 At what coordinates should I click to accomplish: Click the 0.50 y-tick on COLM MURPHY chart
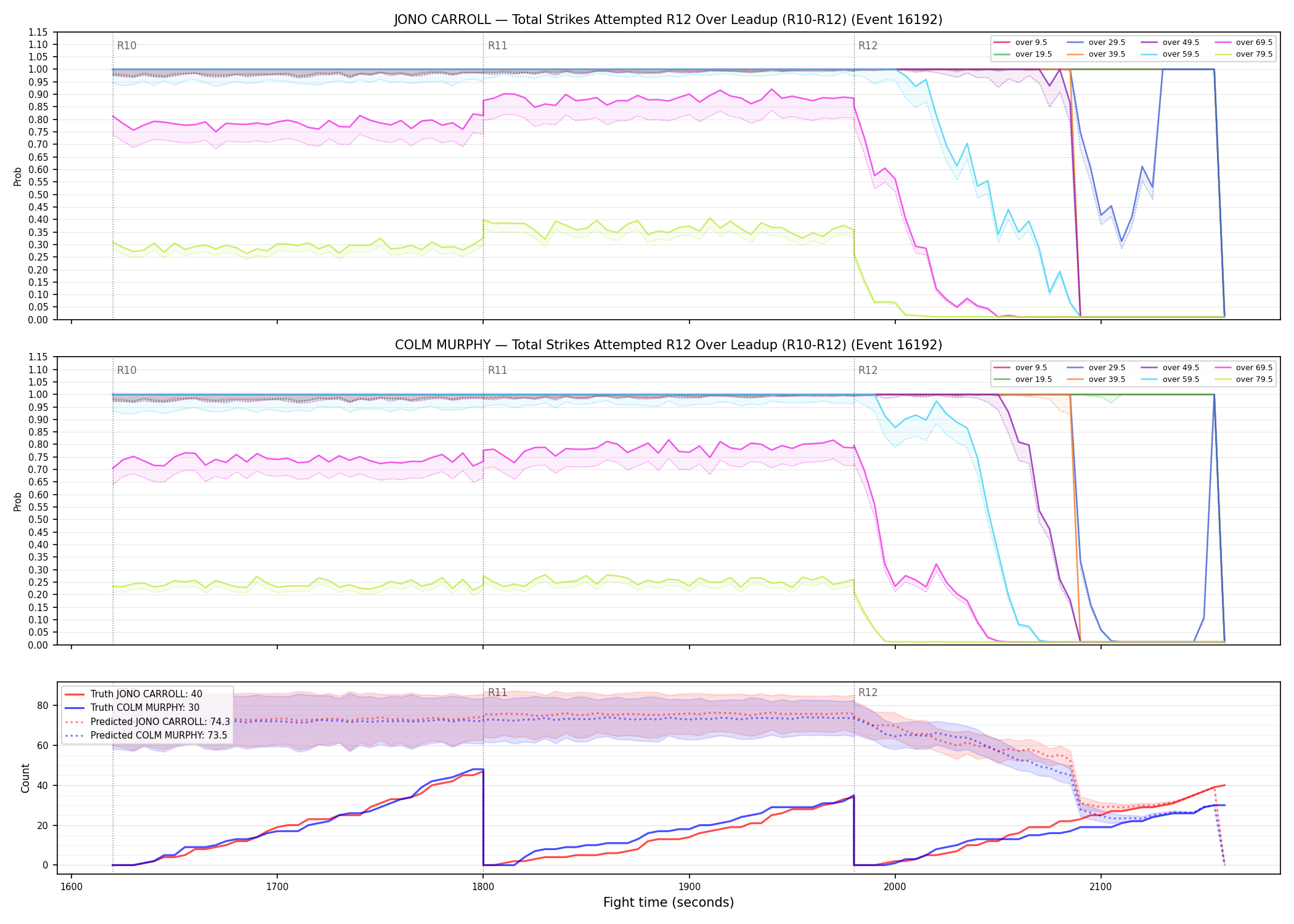[x=38, y=520]
